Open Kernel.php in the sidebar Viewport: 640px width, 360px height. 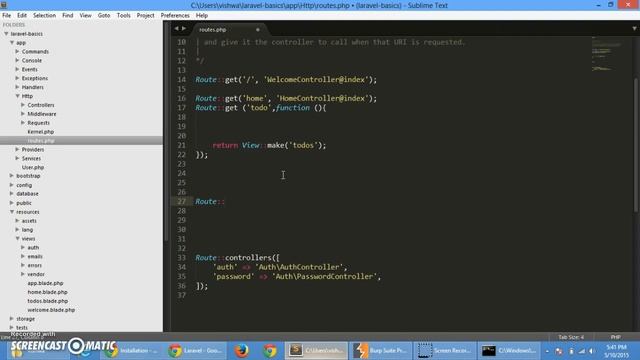[40, 132]
